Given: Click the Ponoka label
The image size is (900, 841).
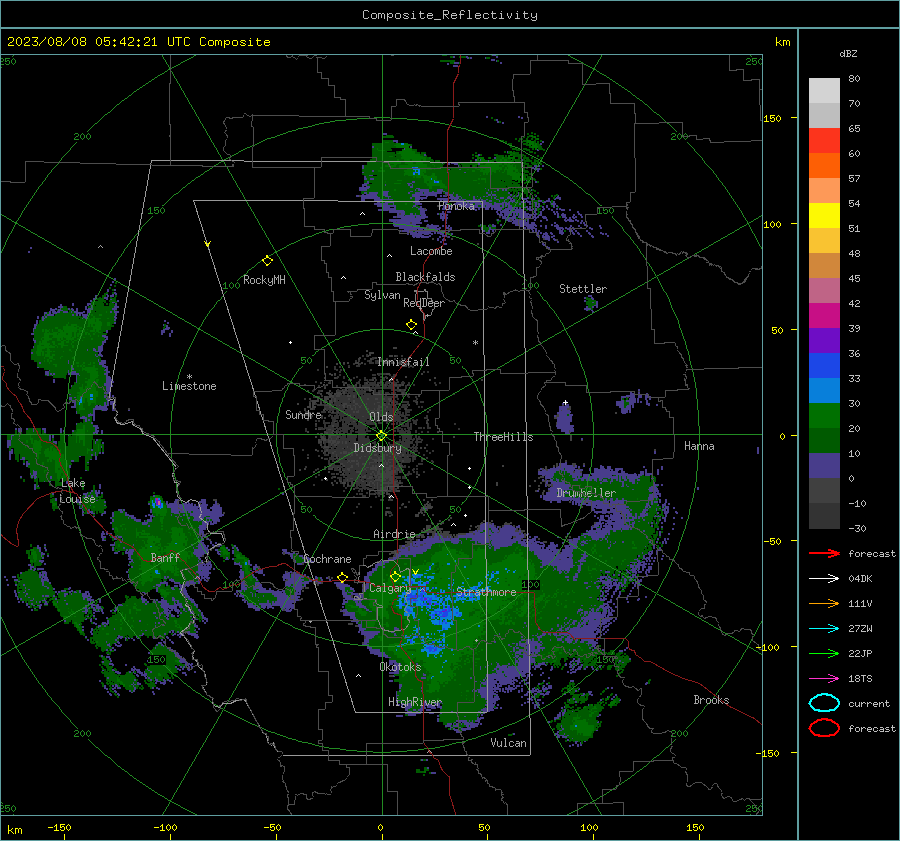Looking at the screenshot, I should (456, 206).
